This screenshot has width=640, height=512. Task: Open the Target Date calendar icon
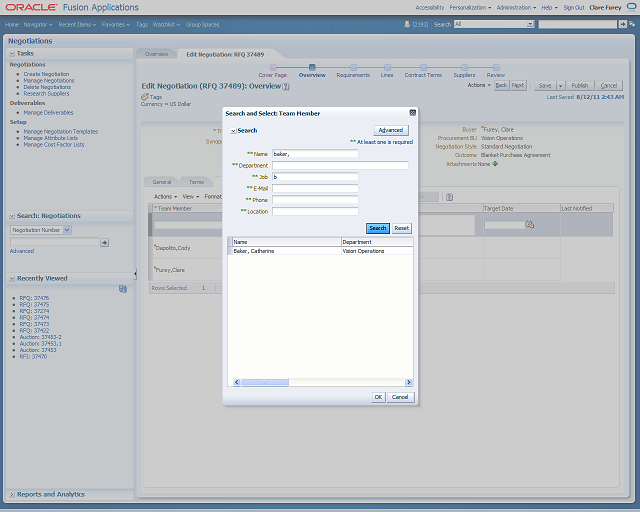coord(530,224)
